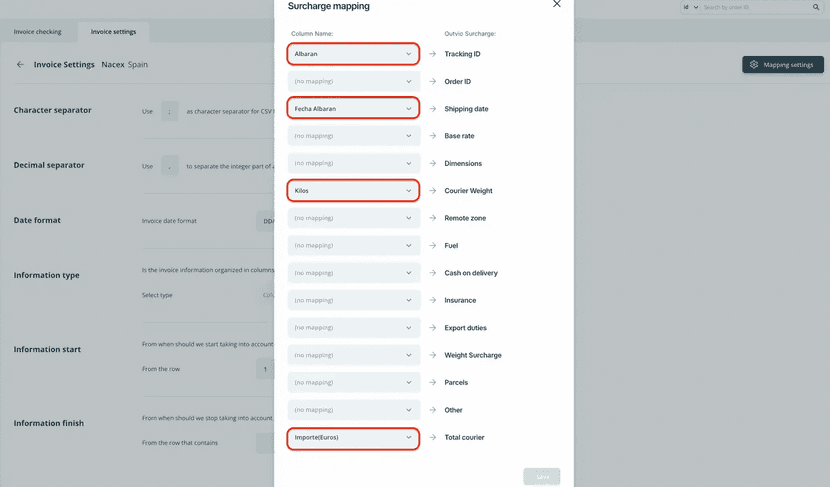Screen dimensions: 830x487
Task: Open the Tracking ID column dropdown
Action: click(353, 54)
